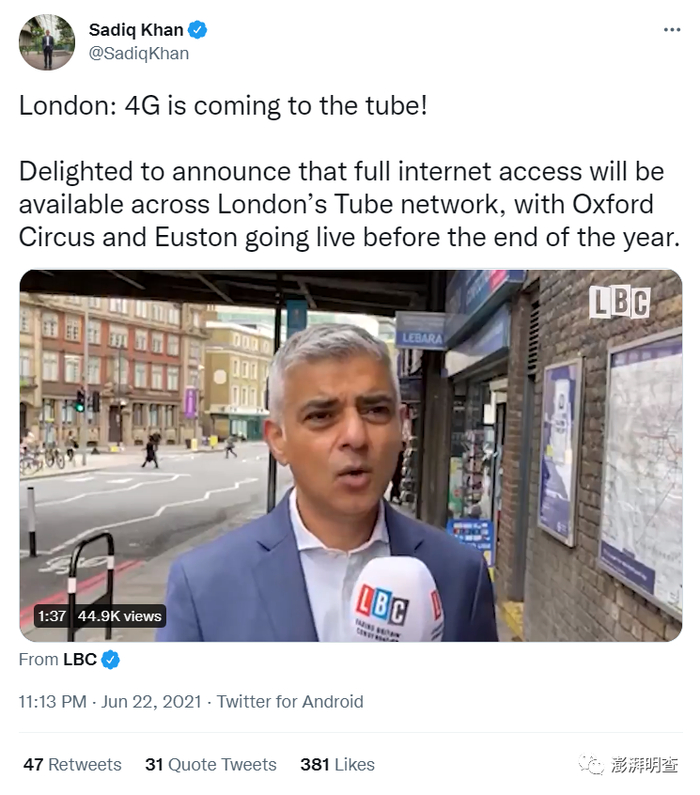Click the LBC logo watermark in video
700x795 pixels.
(x=619, y=302)
